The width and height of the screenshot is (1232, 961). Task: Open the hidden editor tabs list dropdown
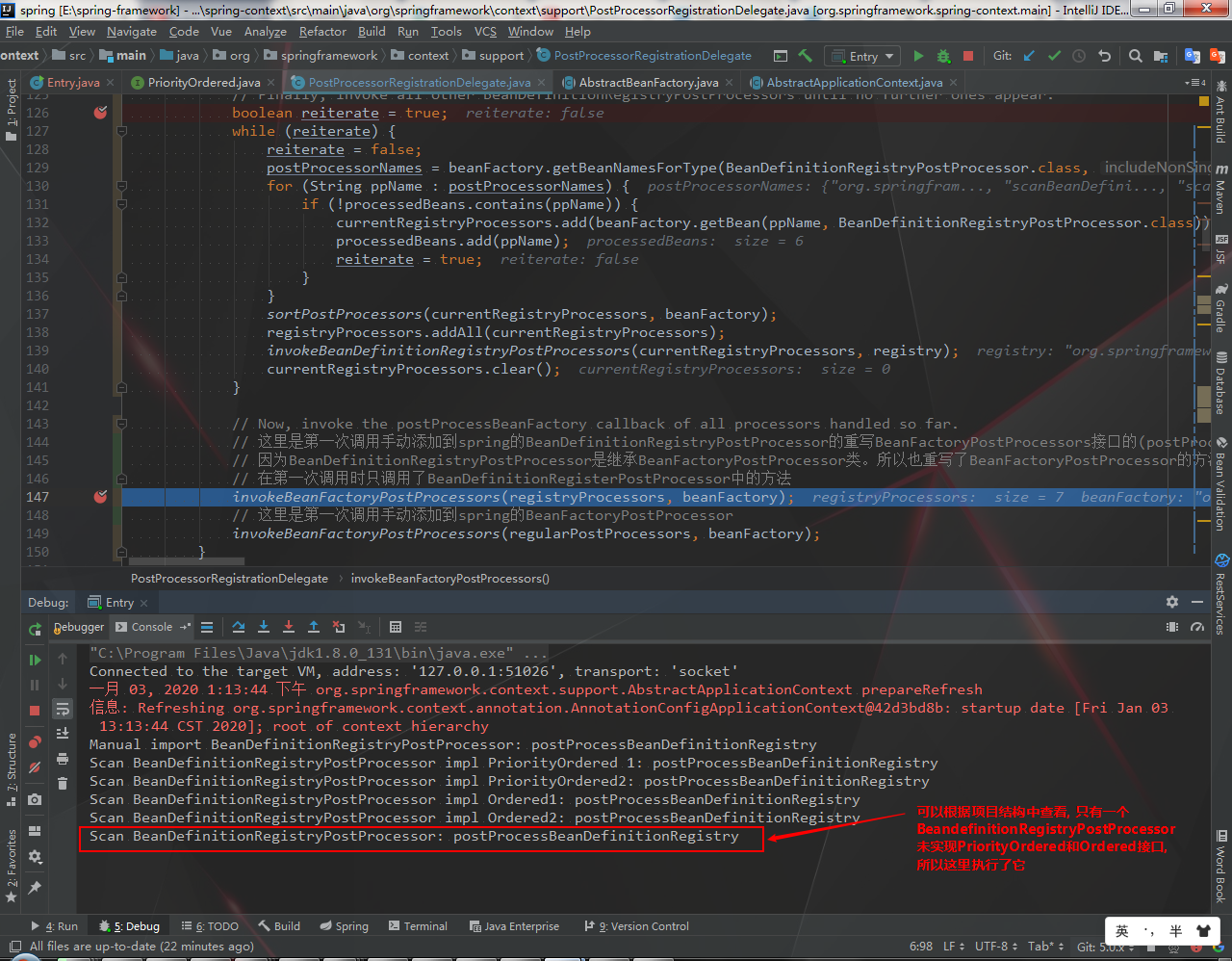pyautogui.click(x=1196, y=83)
